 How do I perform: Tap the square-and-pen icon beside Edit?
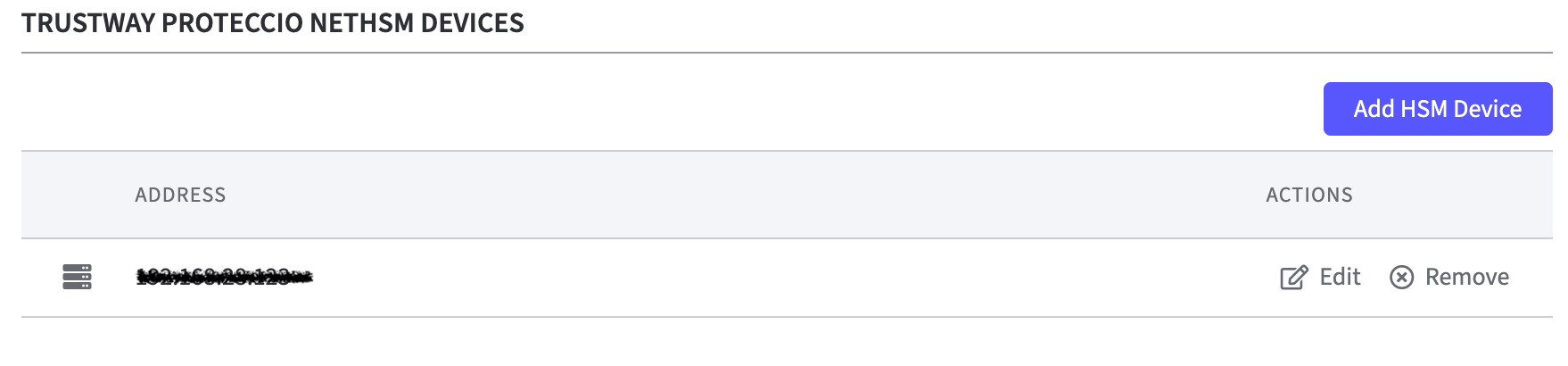(x=1293, y=278)
